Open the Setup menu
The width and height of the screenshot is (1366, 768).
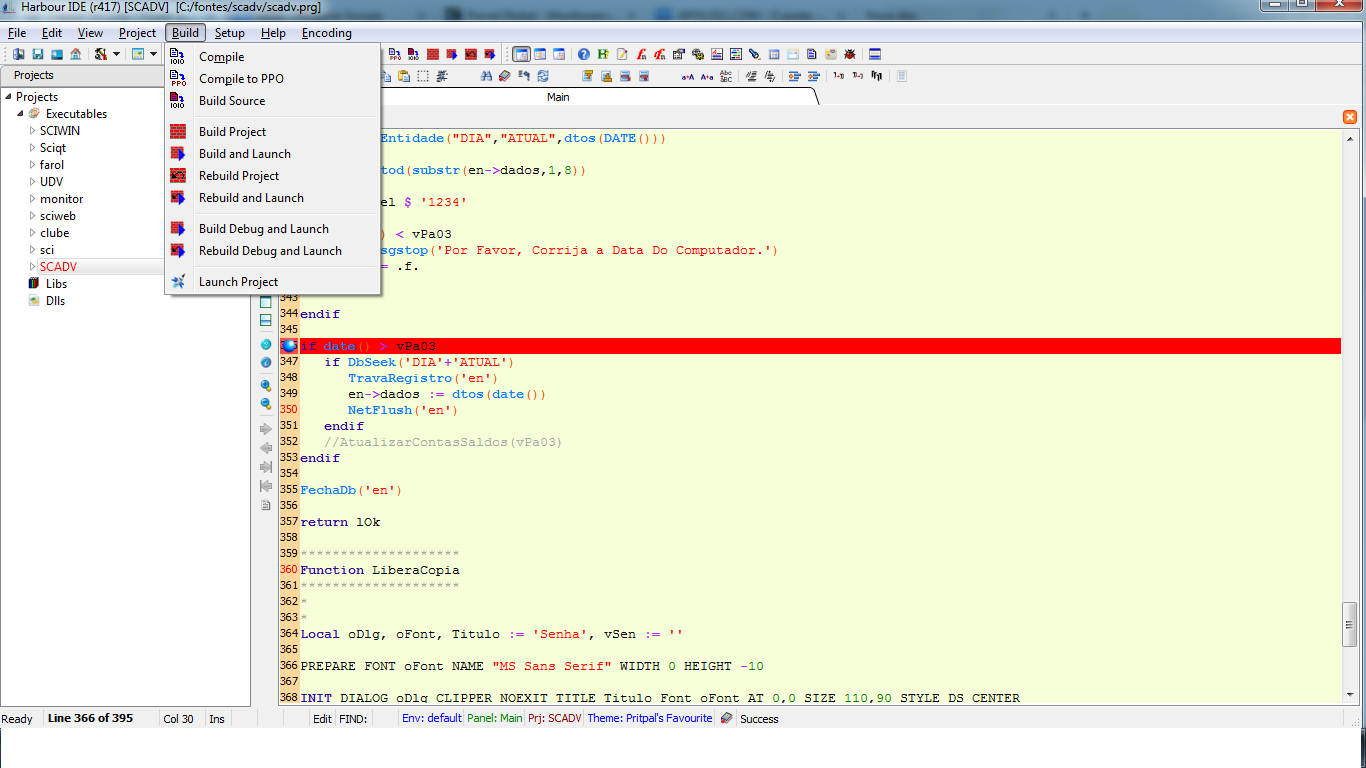click(x=229, y=33)
